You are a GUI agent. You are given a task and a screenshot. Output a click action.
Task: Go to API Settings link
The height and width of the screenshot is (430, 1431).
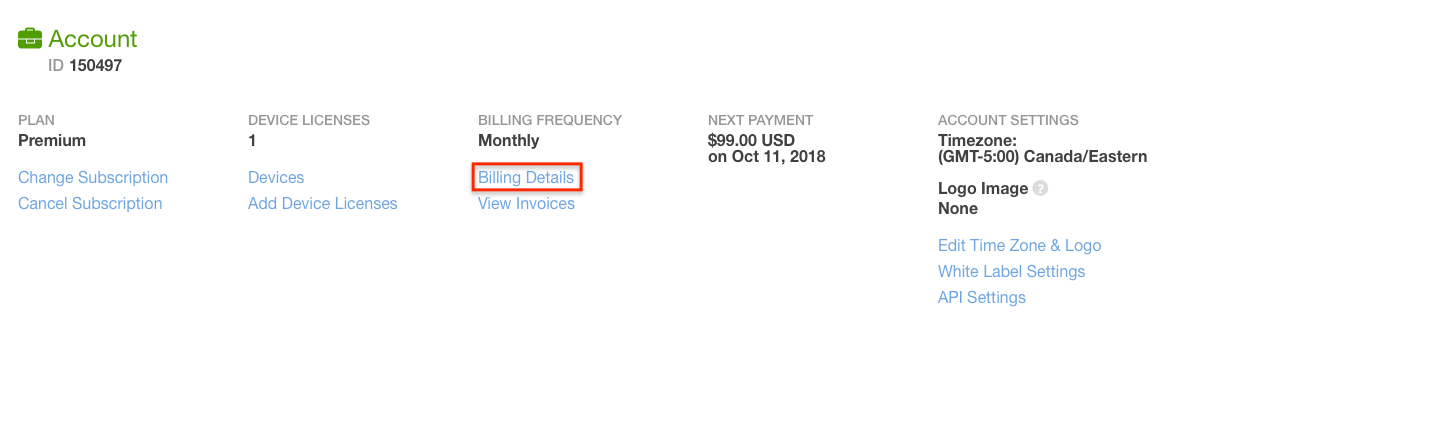coord(982,297)
